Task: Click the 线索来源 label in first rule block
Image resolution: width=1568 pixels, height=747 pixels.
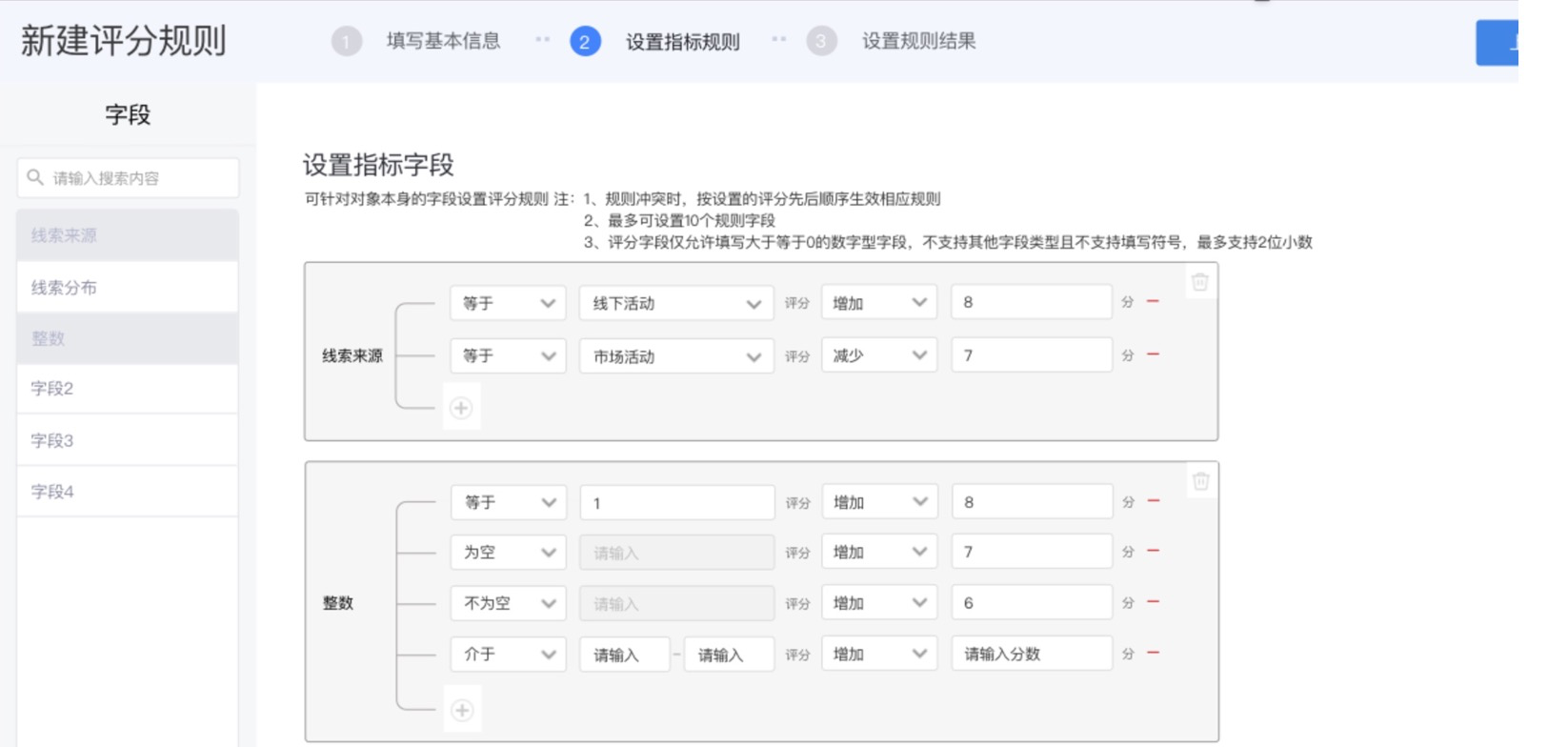Action: pos(352,355)
